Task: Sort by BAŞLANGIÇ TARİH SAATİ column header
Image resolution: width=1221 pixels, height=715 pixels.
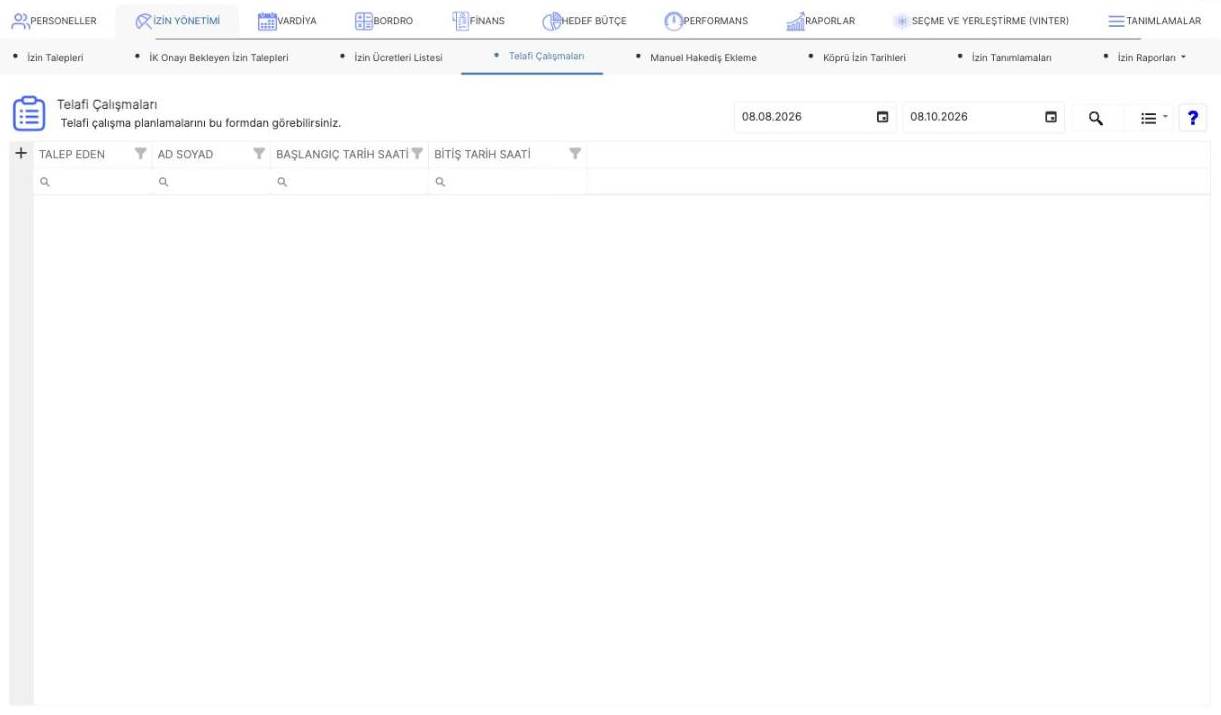Action: [x=343, y=154]
